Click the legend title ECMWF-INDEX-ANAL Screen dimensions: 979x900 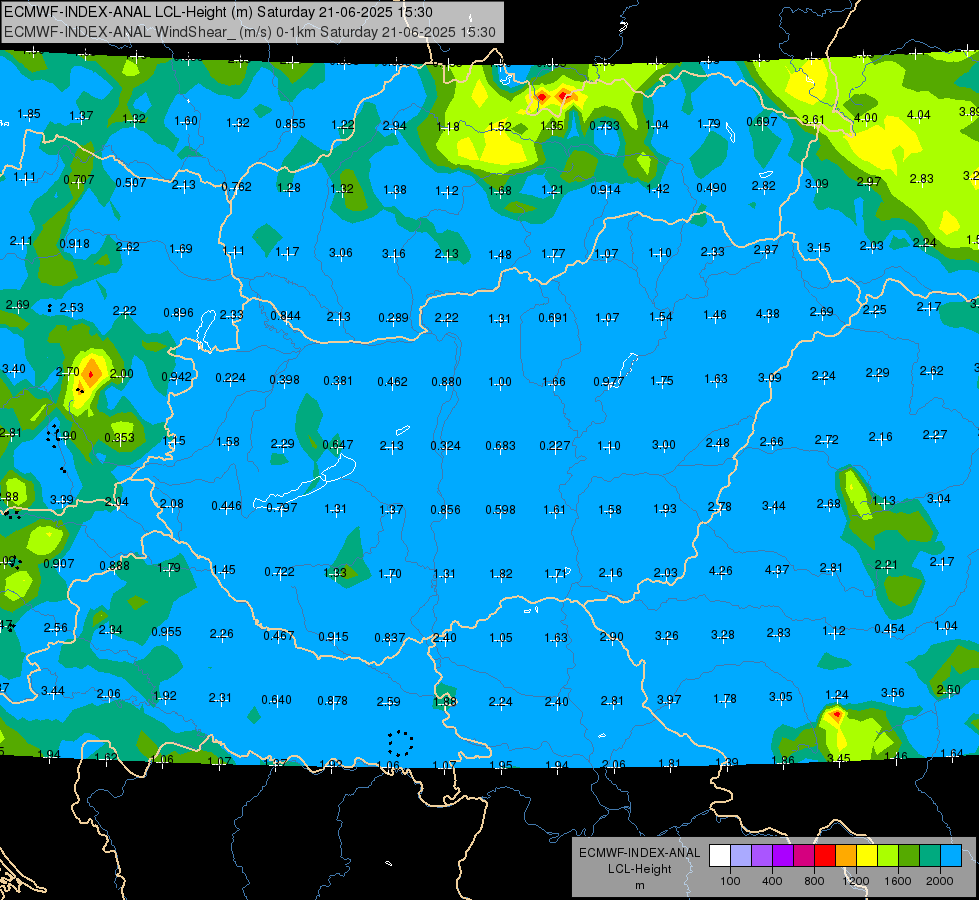[x=639, y=853]
